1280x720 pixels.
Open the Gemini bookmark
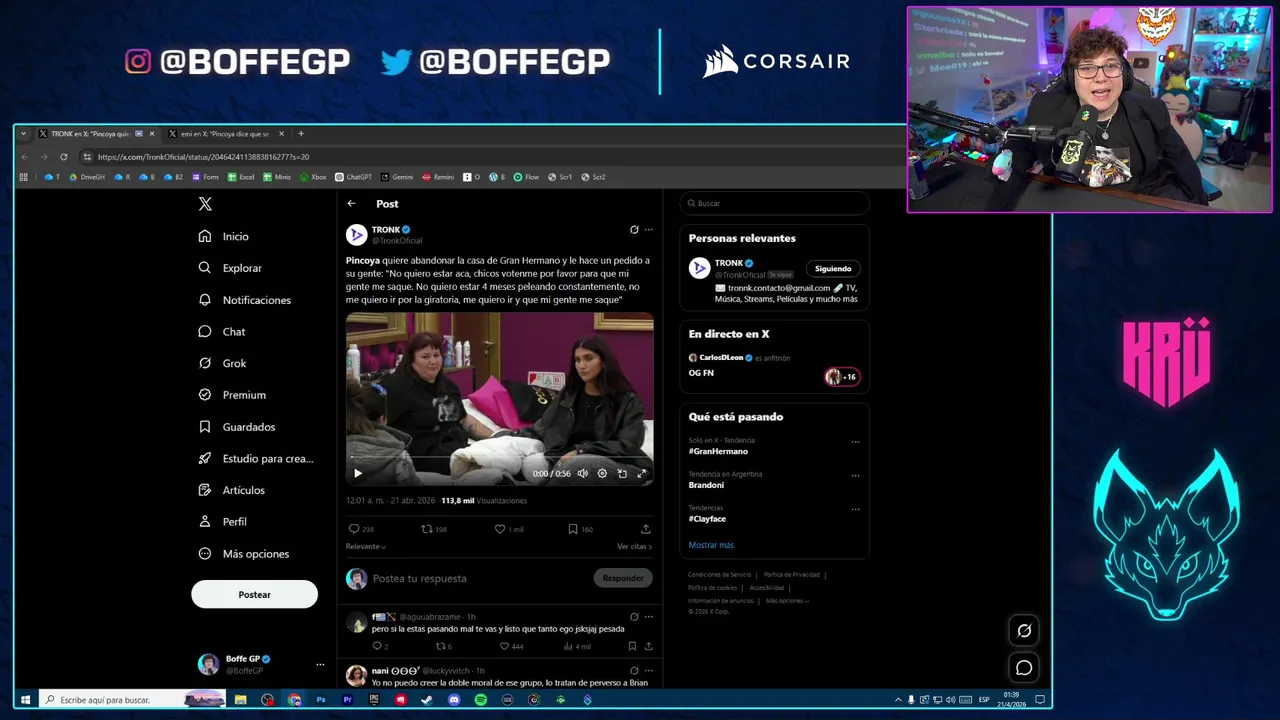[397, 177]
